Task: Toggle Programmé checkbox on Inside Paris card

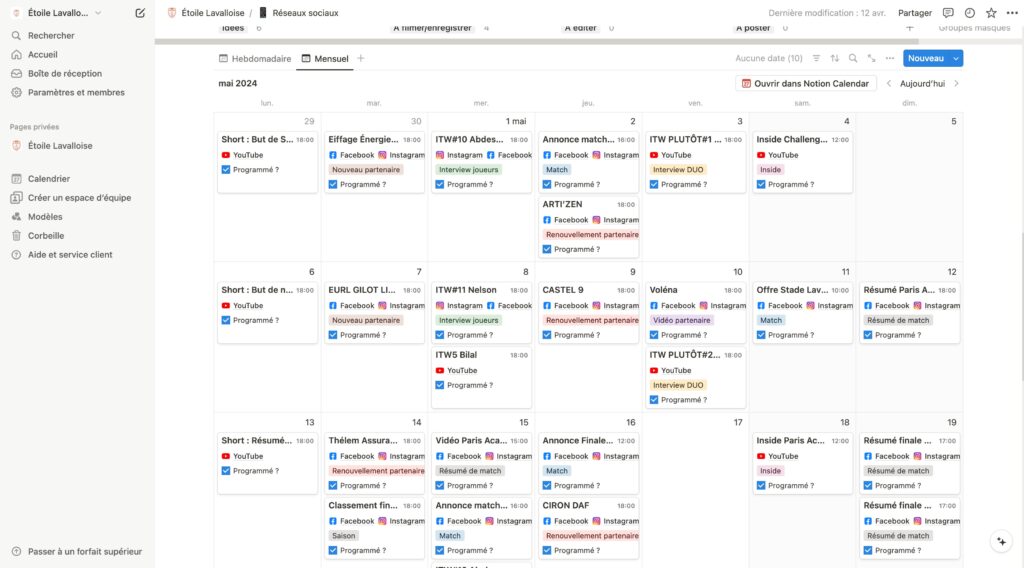Action: click(x=761, y=486)
